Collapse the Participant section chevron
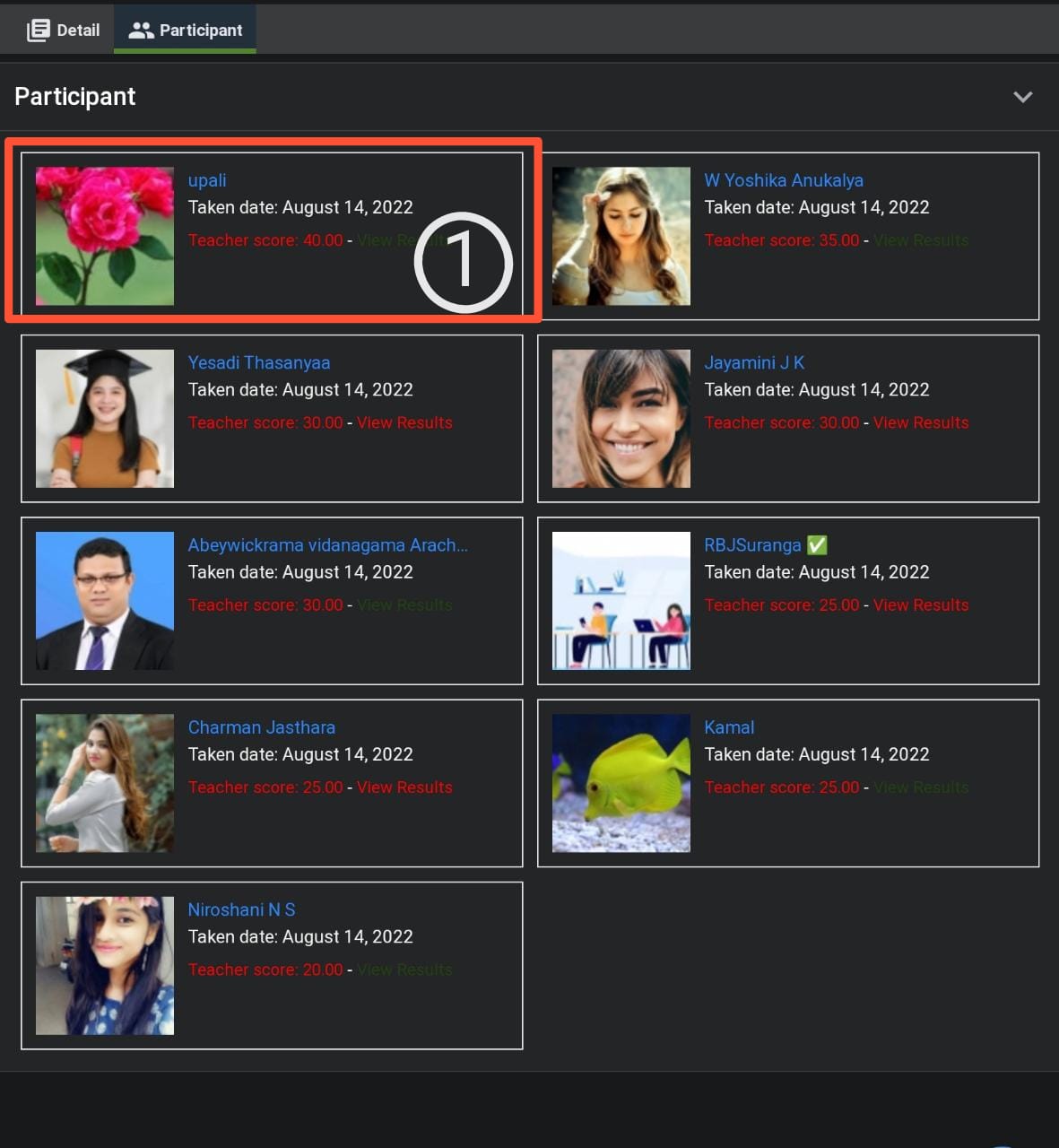 point(1022,97)
